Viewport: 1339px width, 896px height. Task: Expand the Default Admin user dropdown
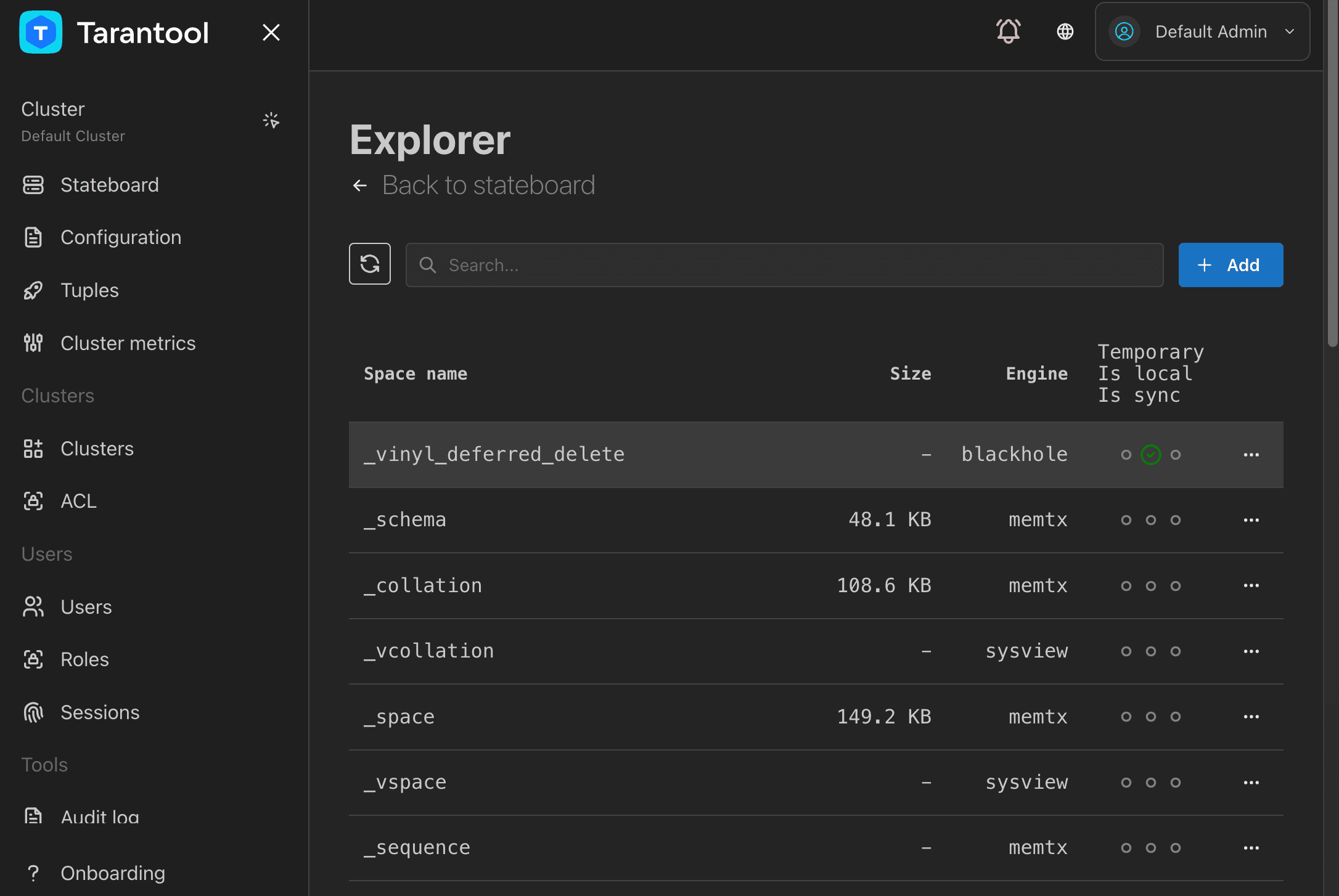click(1202, 31)
